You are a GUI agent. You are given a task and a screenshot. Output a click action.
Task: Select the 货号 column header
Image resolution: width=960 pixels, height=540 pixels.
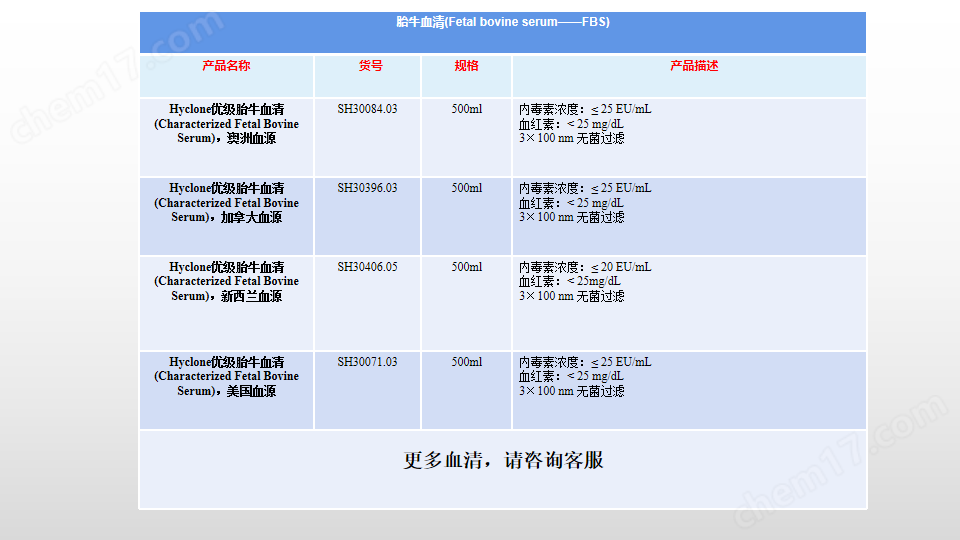click(370, 66)
